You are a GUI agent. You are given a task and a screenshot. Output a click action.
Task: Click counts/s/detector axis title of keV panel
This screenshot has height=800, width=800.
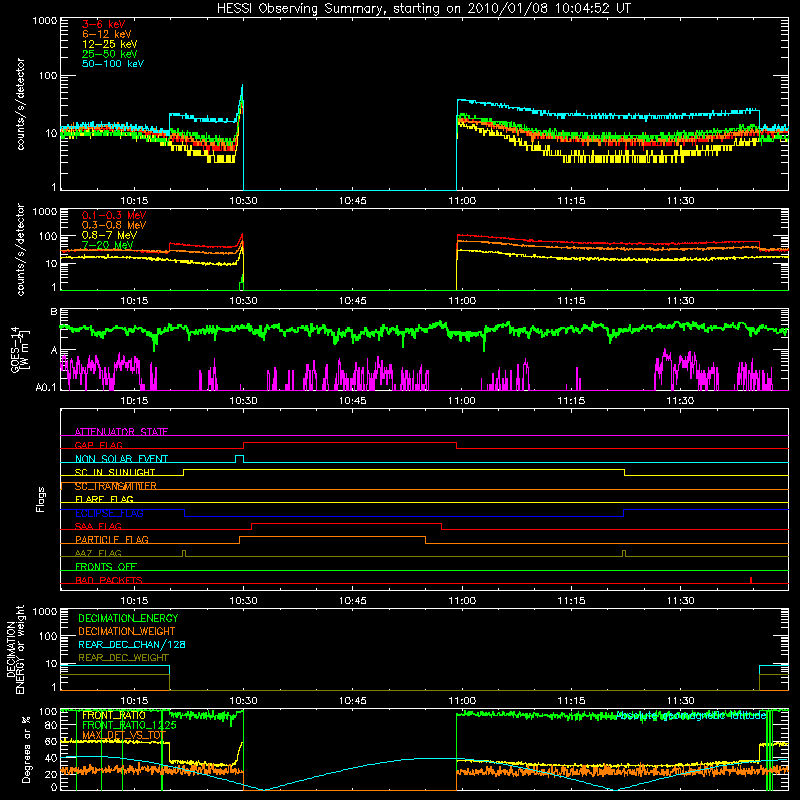[x=20, y=104]
